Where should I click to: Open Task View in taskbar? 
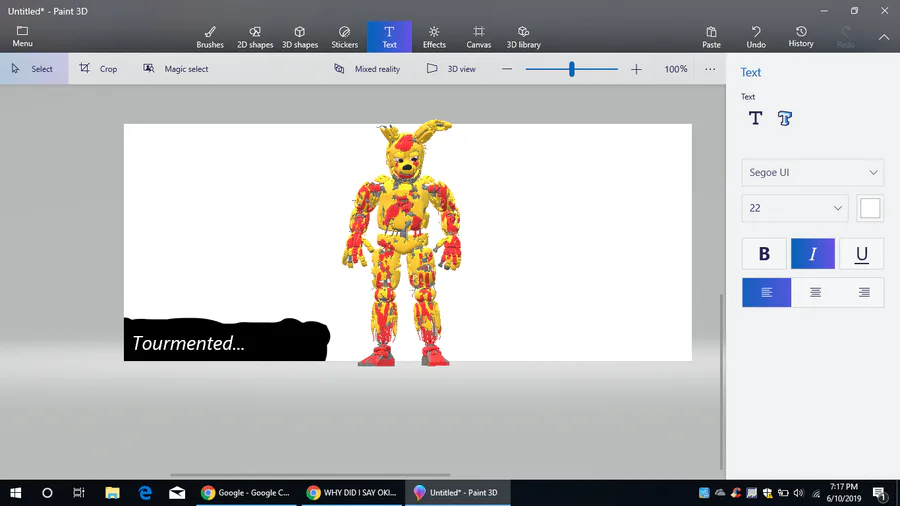point(79,493)
